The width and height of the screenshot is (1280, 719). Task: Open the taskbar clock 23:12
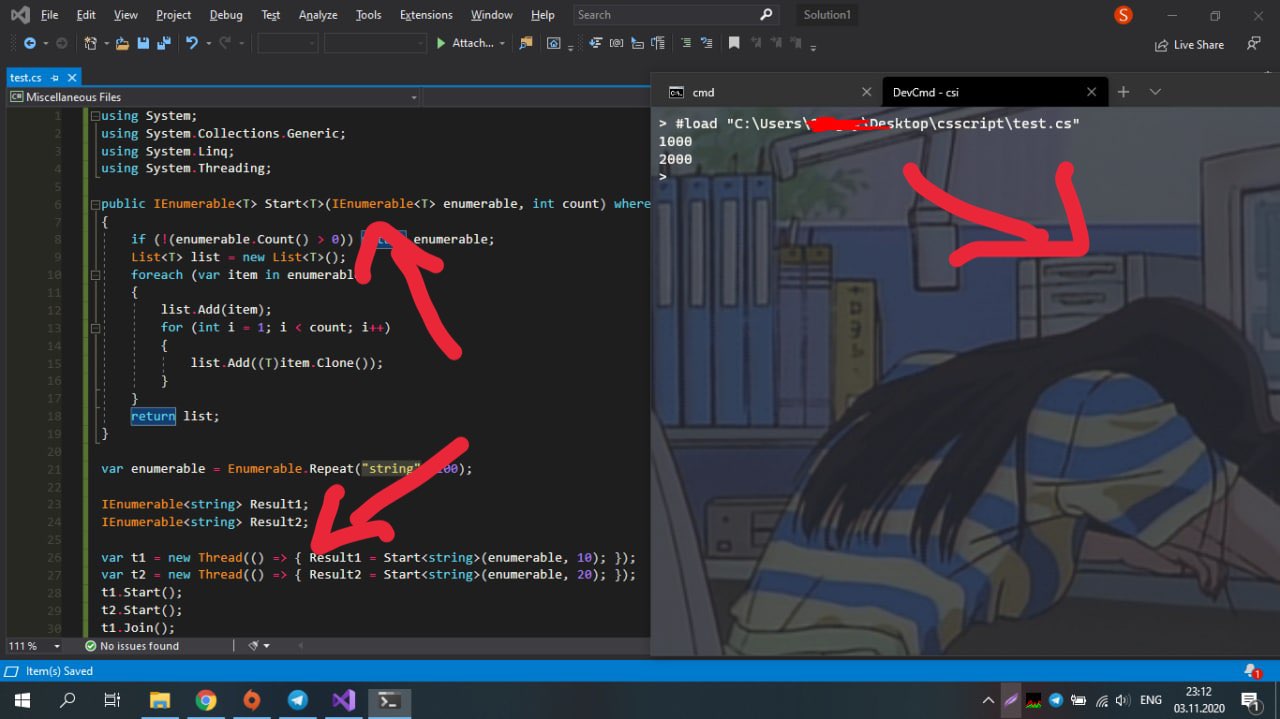(x=1200, y=700)
